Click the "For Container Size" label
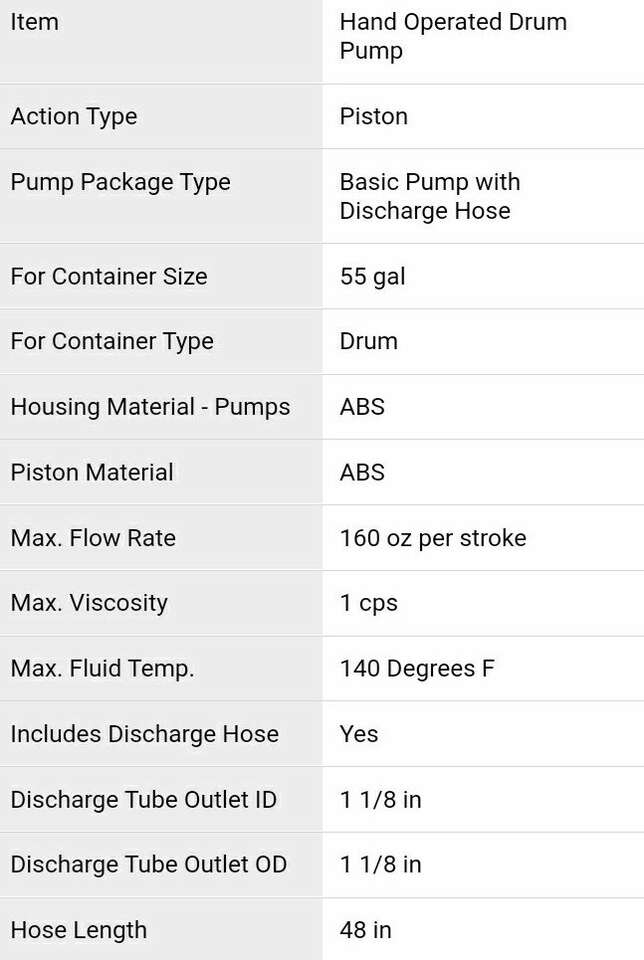The image size is (644, 960). pyautogui.click(x=109, y=276)
